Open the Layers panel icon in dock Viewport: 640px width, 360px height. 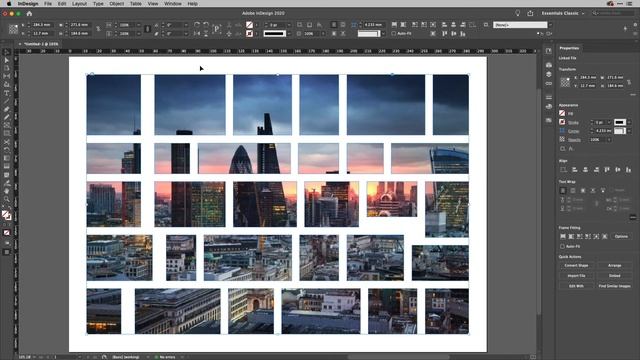pyautogui.click(x=549, y=74)
